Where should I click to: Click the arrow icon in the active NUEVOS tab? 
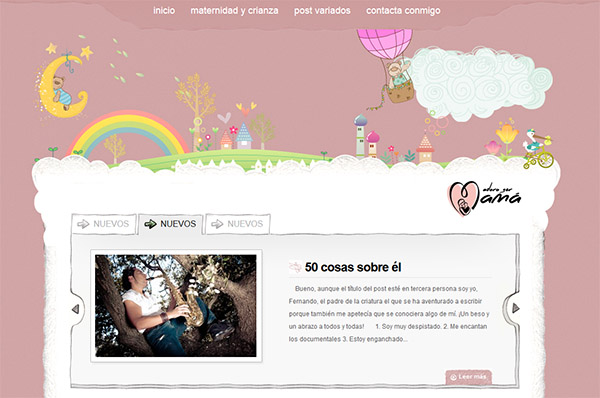(150, 224)
